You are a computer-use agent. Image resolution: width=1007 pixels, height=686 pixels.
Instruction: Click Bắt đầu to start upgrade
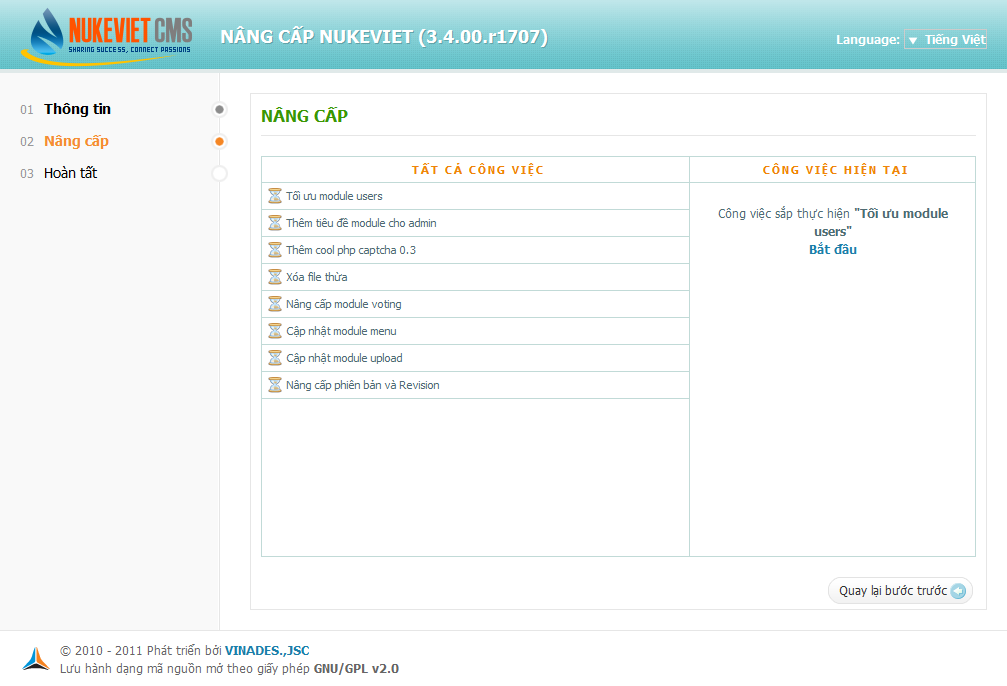click(832, 249)
